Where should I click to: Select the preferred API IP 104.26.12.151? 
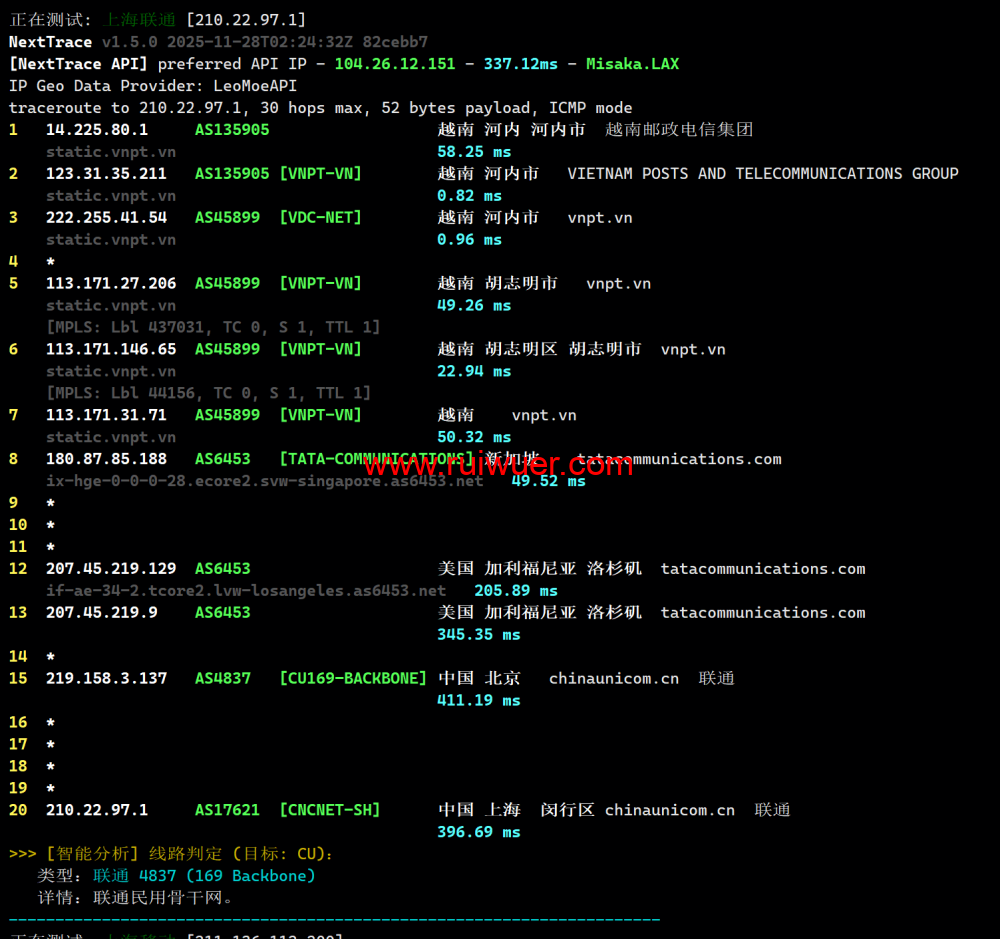point(394,64)
